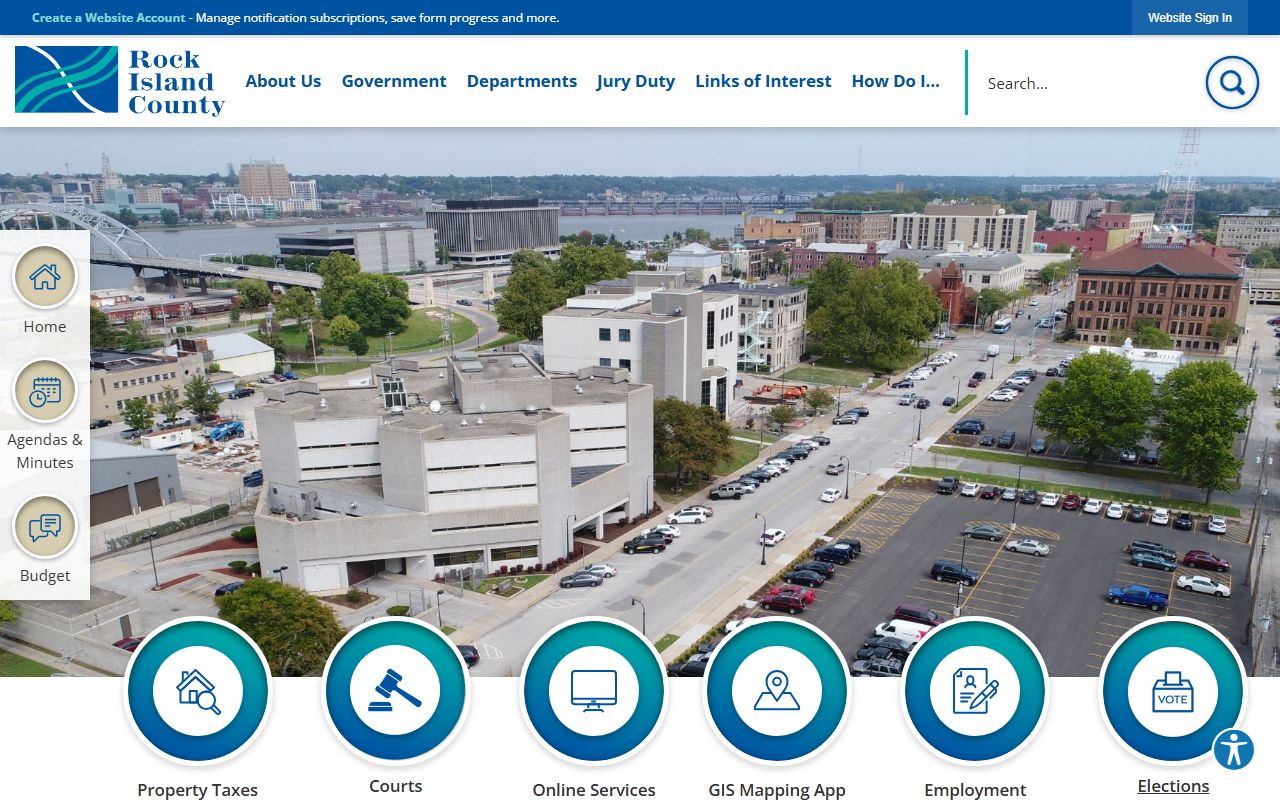Open the How Do I... menu

(x=896, y=81)
